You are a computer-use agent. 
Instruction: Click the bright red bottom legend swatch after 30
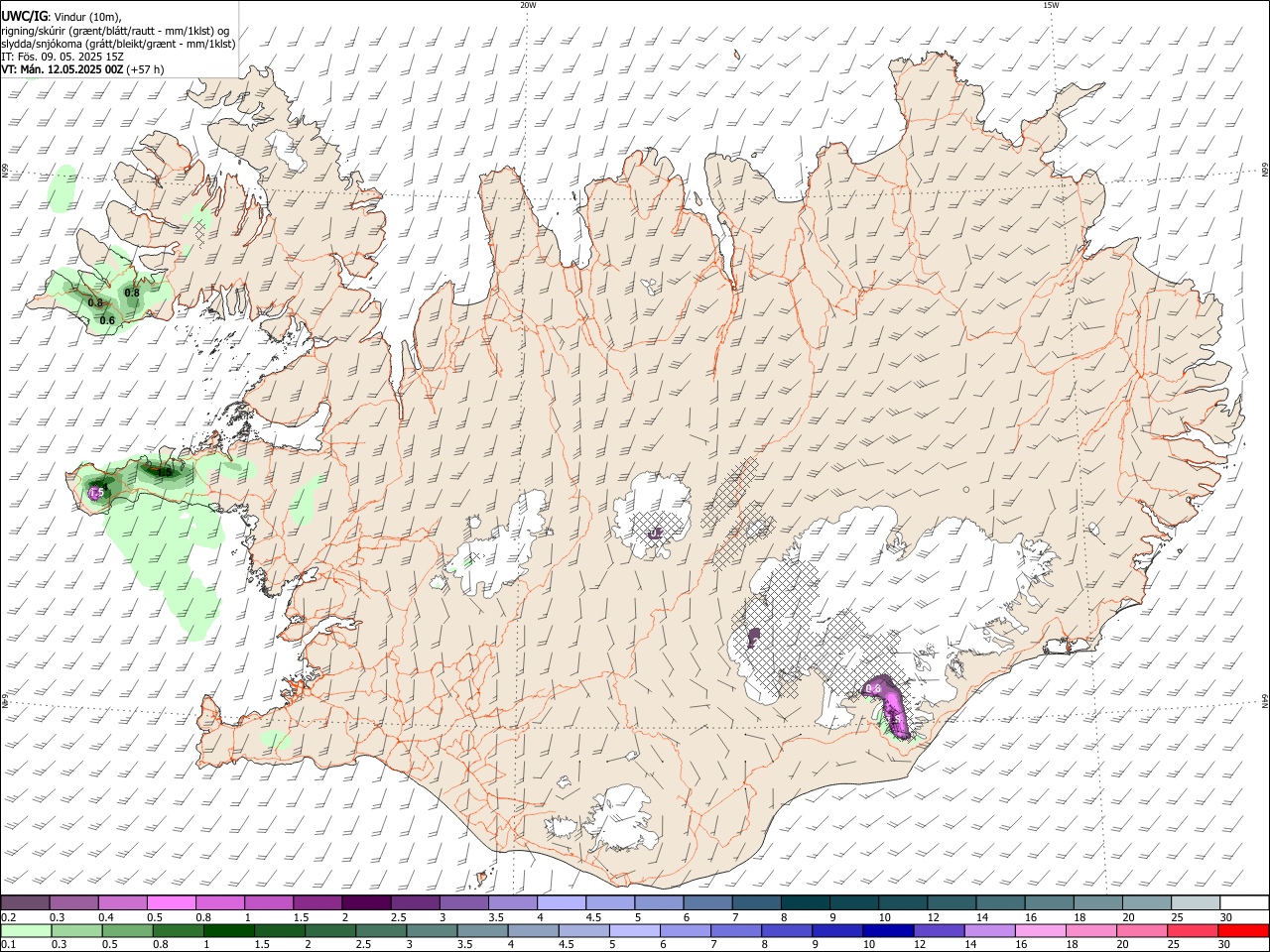tap(1243, 930)
